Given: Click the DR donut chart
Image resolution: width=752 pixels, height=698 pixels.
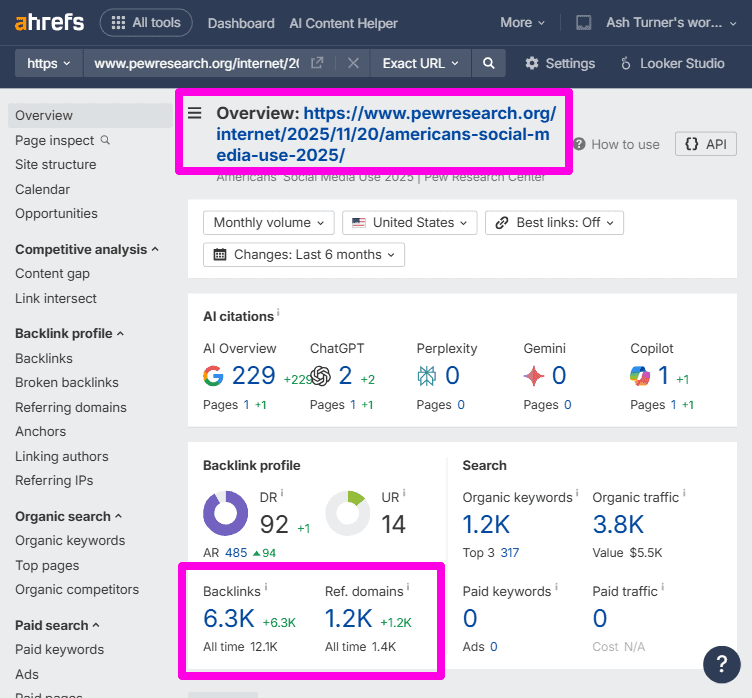Looking at the screenshot, I should [225, 513].
